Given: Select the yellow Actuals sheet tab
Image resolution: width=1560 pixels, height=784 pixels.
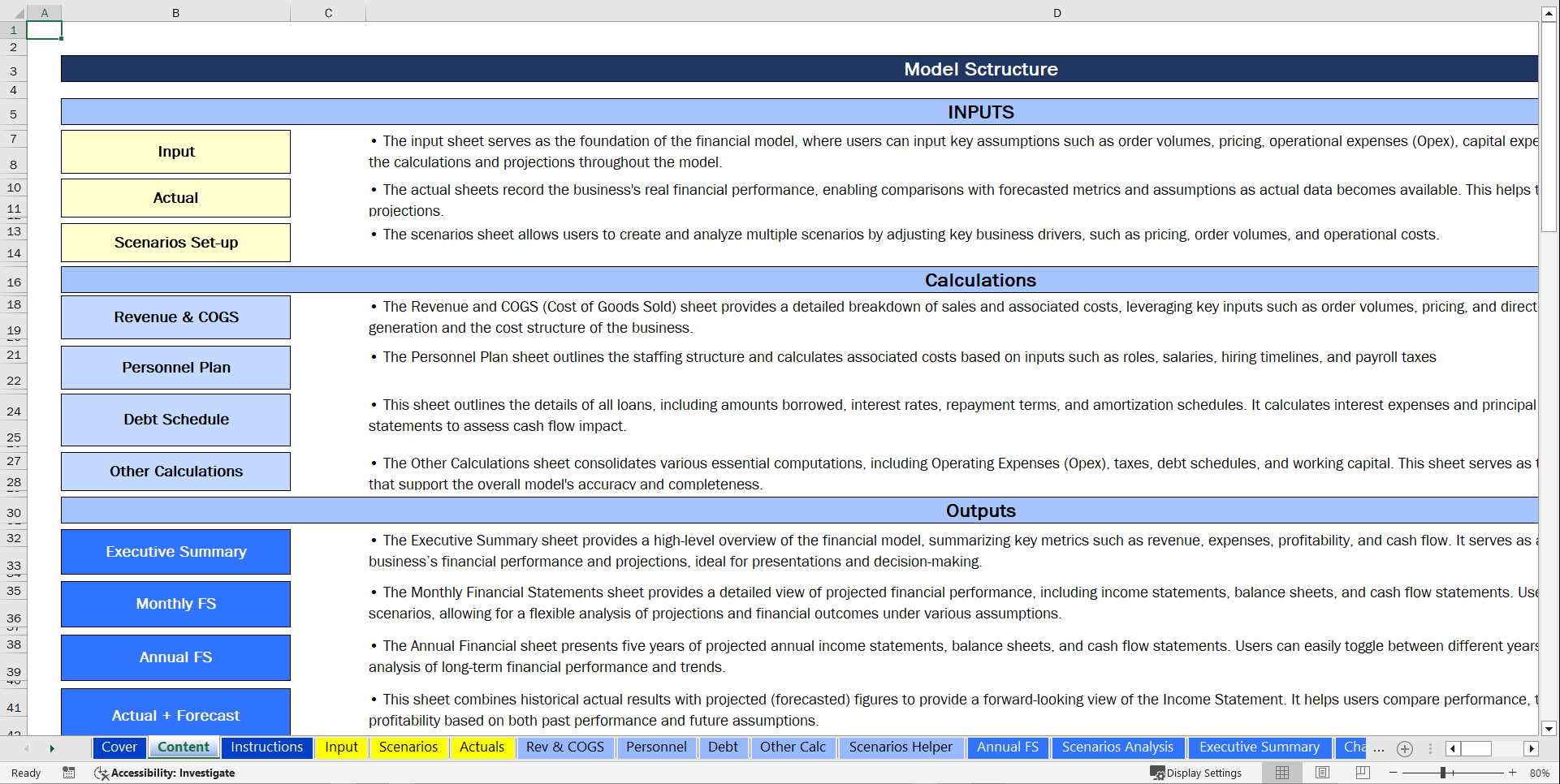Looking at the screenshot, I should (482, 747).
